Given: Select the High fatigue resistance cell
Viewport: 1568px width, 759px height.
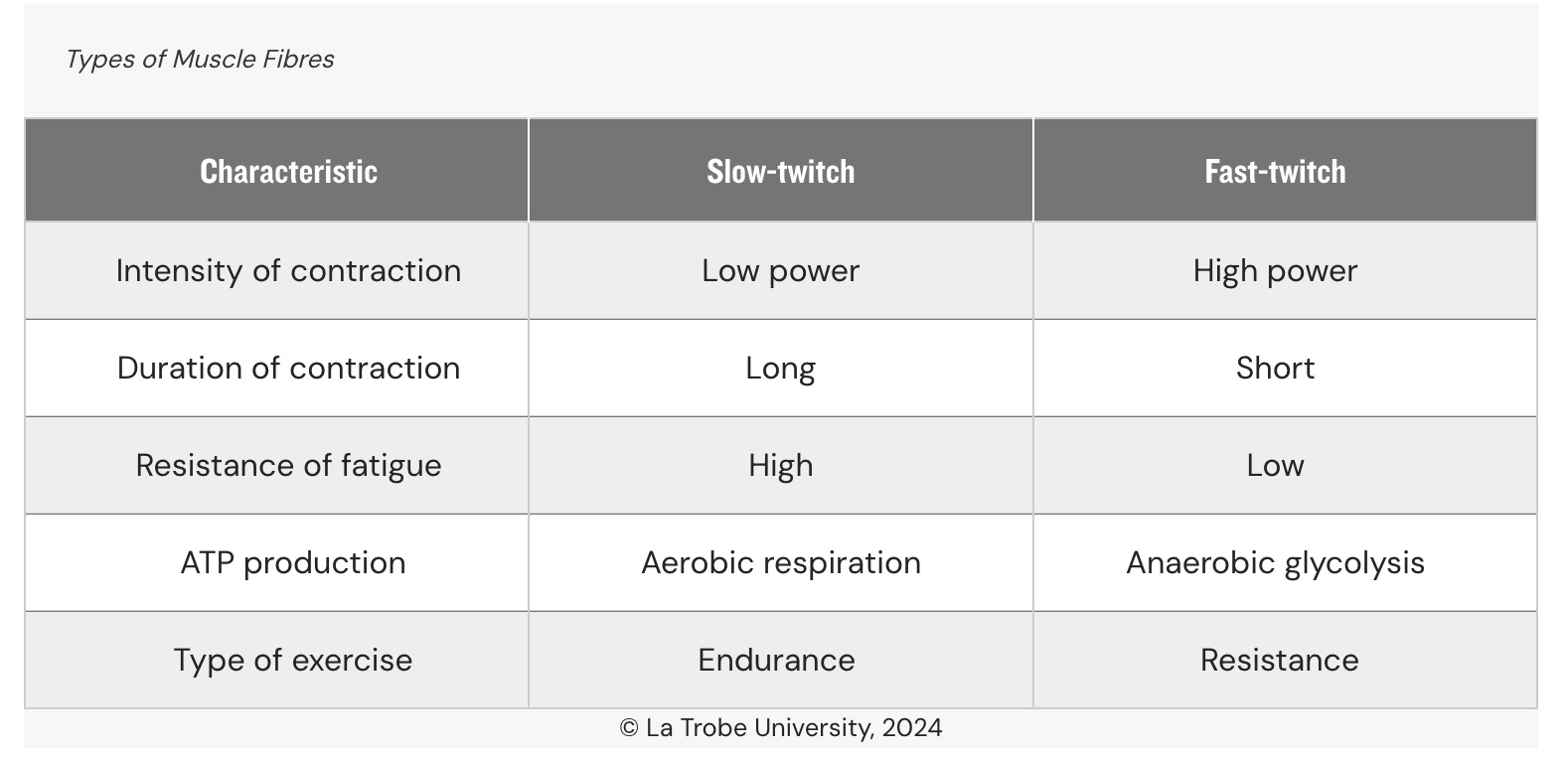Looking at the screenshot, I should click(x=781, y=465).
